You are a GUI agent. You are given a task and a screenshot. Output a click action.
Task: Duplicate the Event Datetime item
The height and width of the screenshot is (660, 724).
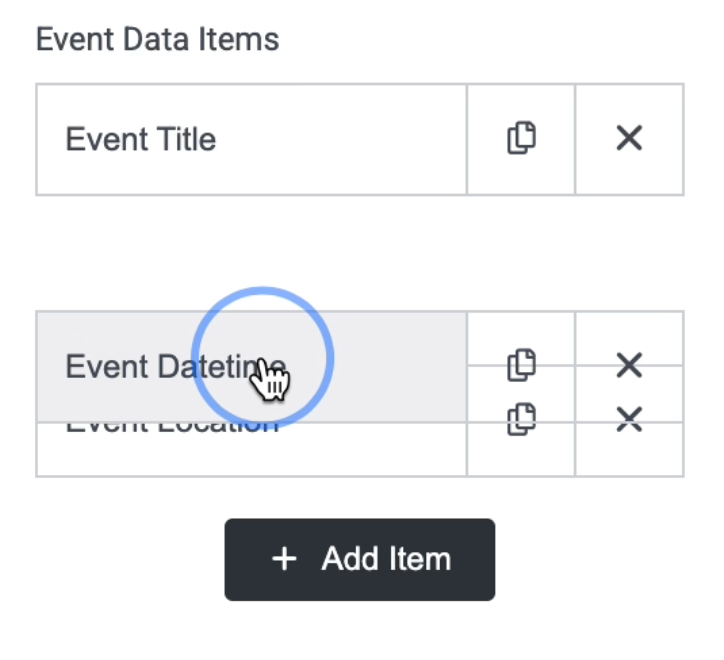[x=521, y=365]
